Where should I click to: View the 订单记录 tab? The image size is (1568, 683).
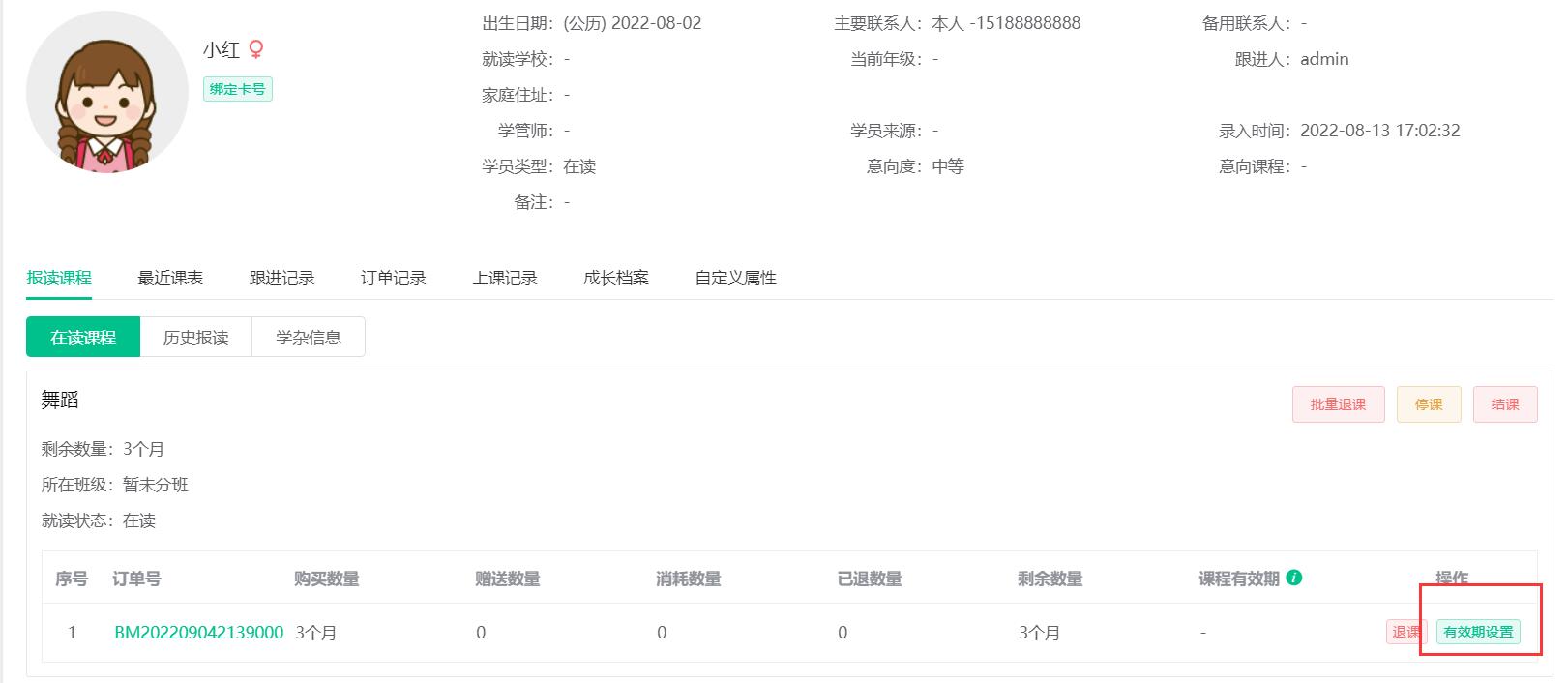point(393,279)
